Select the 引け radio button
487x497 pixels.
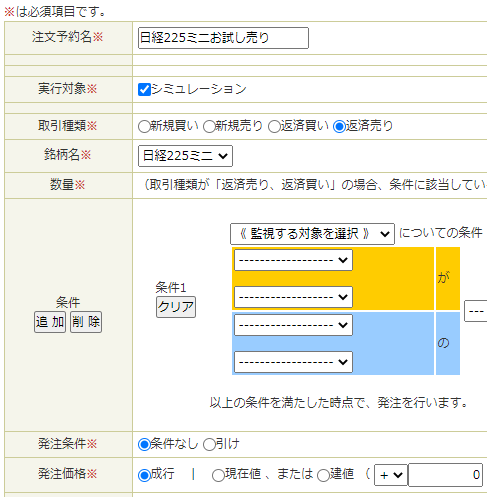pos(209,444)
